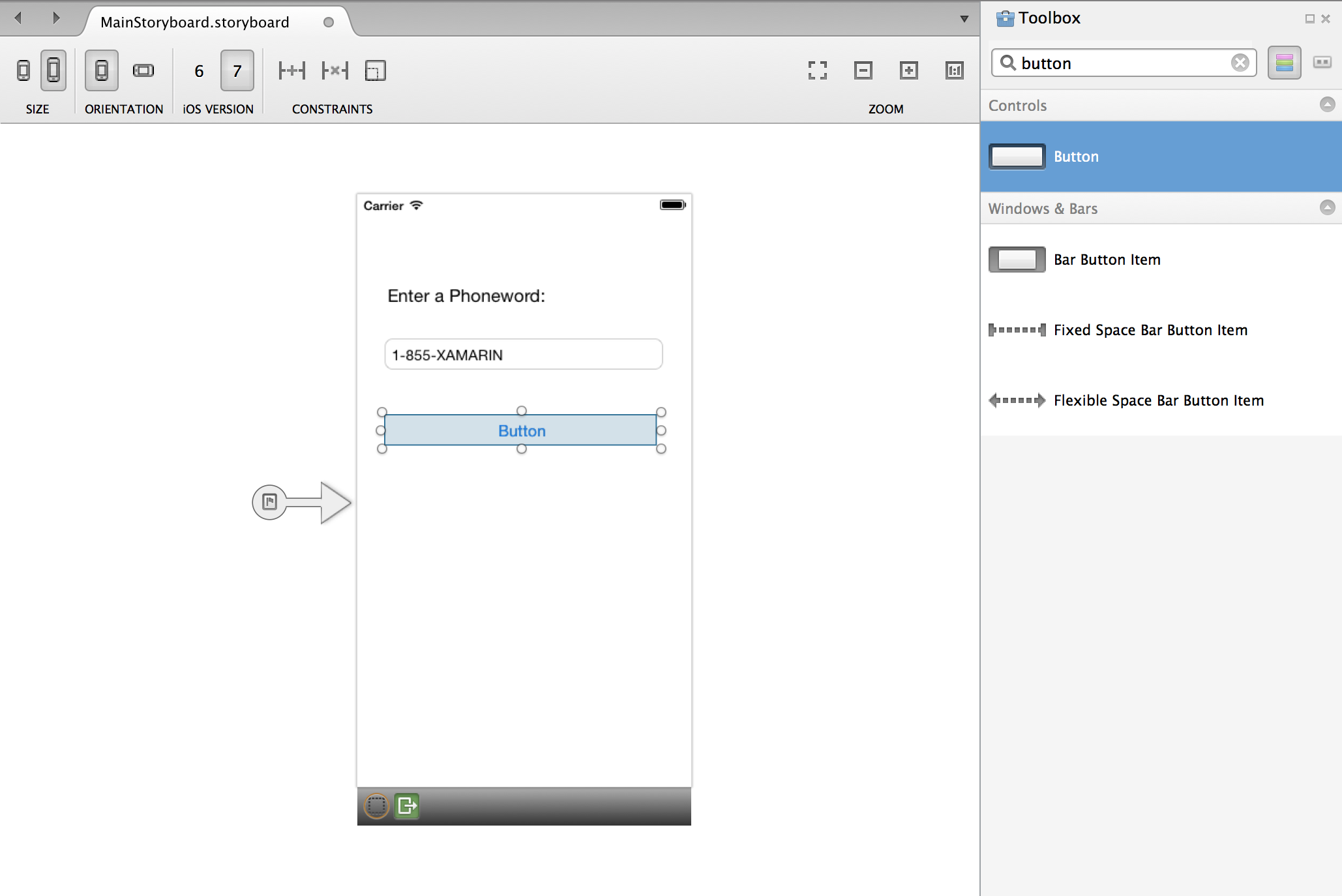Image resolution: width=1342 pixels, height=896 pixels.
Task: Select the taller iPhone screen size icon
Action: 53,70
